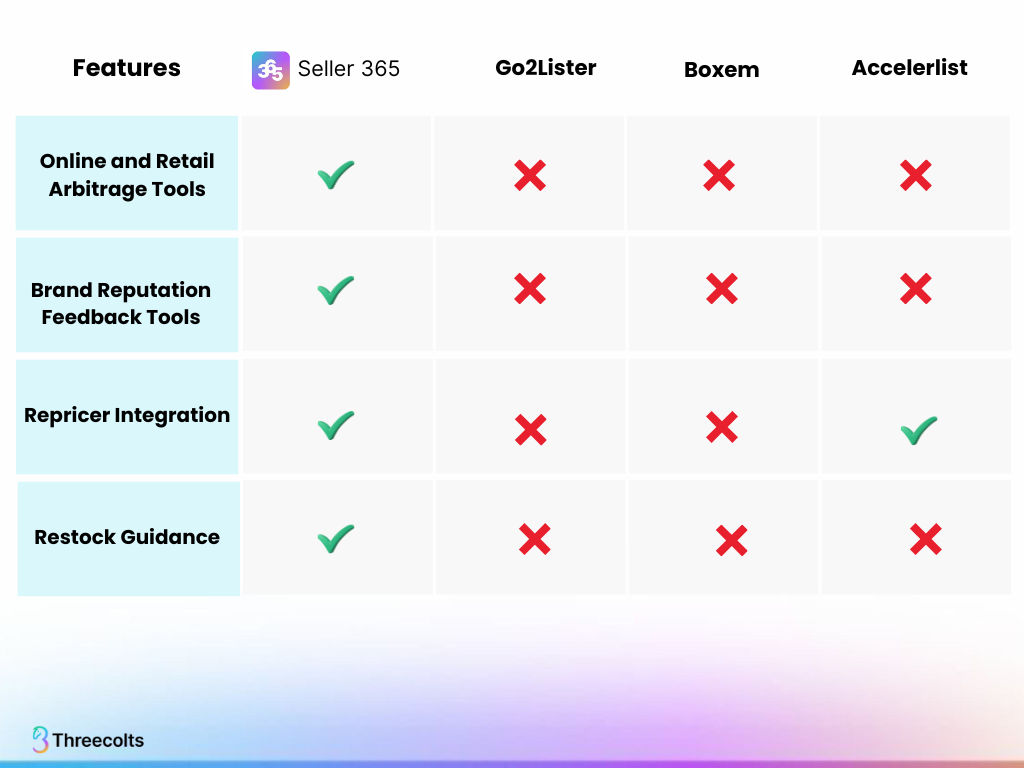
Task: Click Seller 365 checkmark for Arbitrage Tools
Action: 335,177
